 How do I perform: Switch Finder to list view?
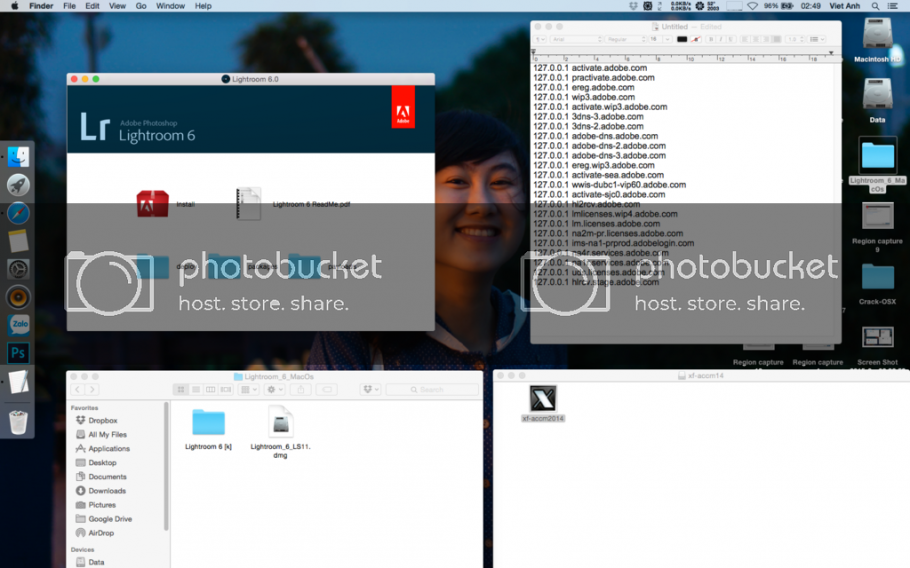pos(196,389)
